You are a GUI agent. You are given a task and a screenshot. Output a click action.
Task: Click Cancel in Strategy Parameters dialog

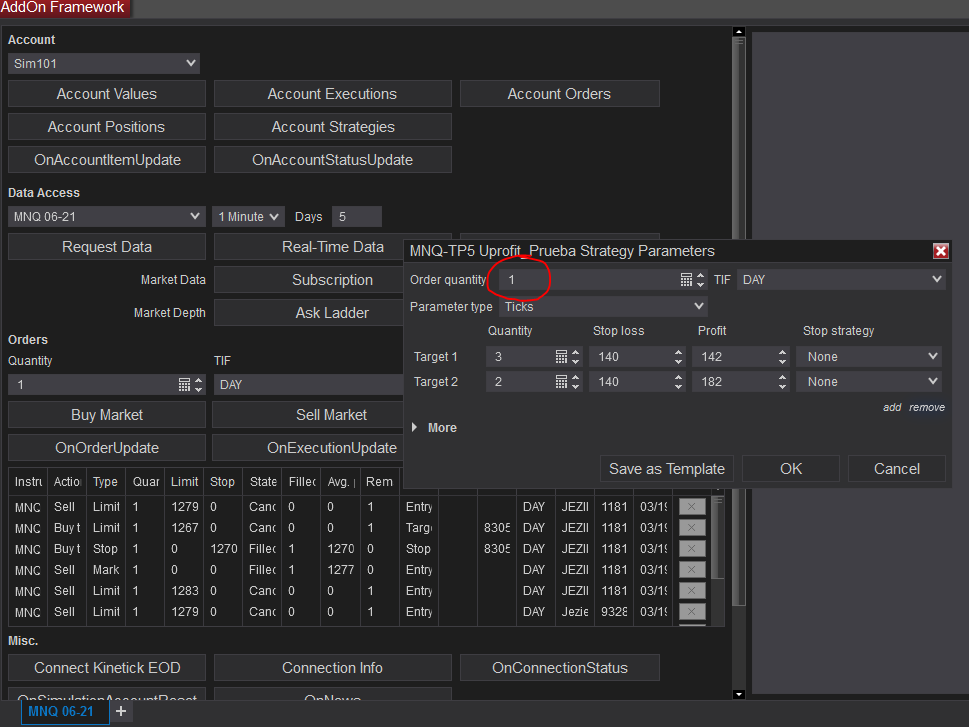pyautogui.click(x=897, y=469)
